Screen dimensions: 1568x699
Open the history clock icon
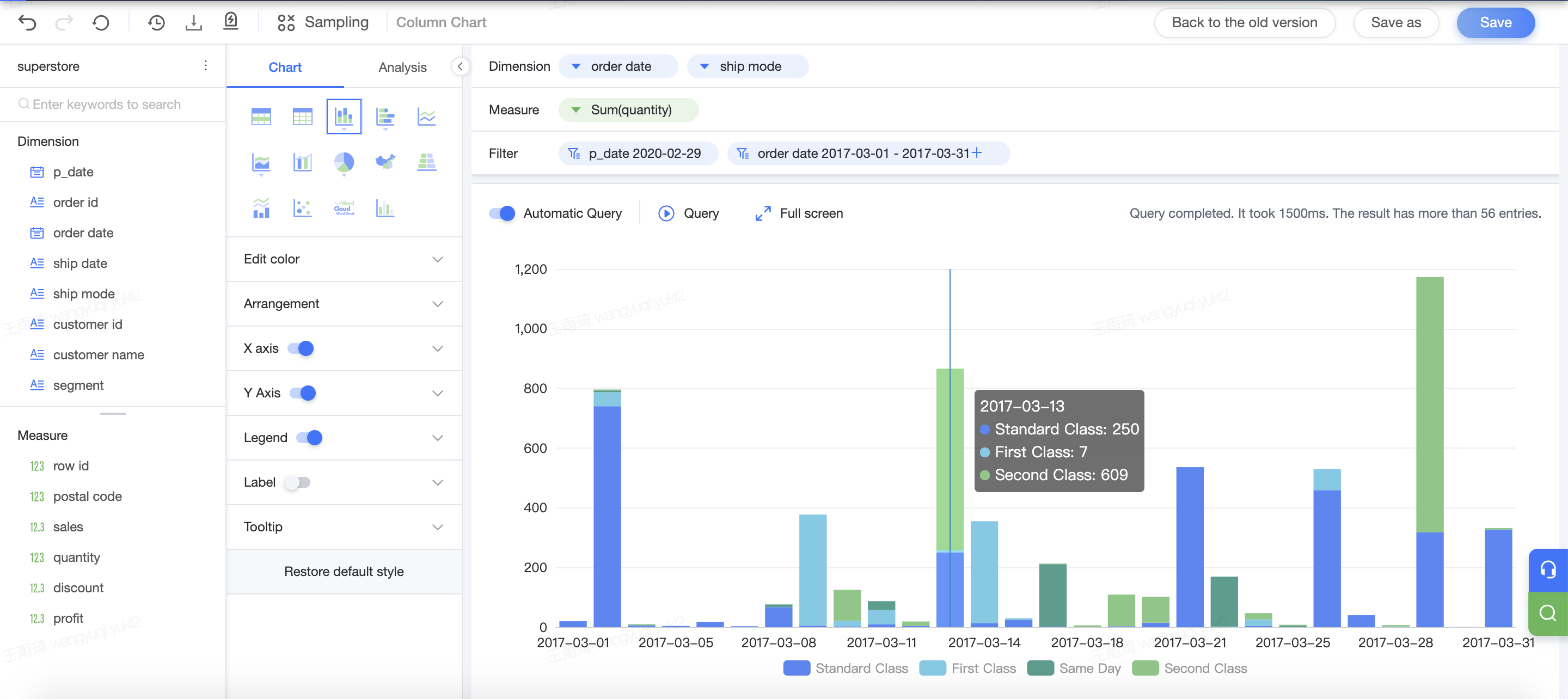[x=156, y=22]
